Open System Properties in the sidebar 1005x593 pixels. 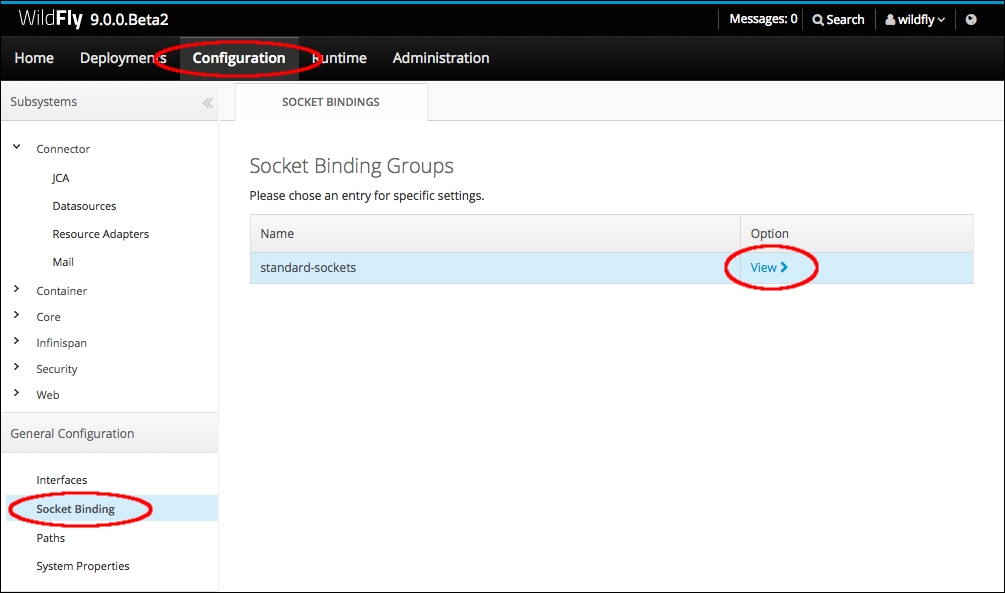[83, 566]
